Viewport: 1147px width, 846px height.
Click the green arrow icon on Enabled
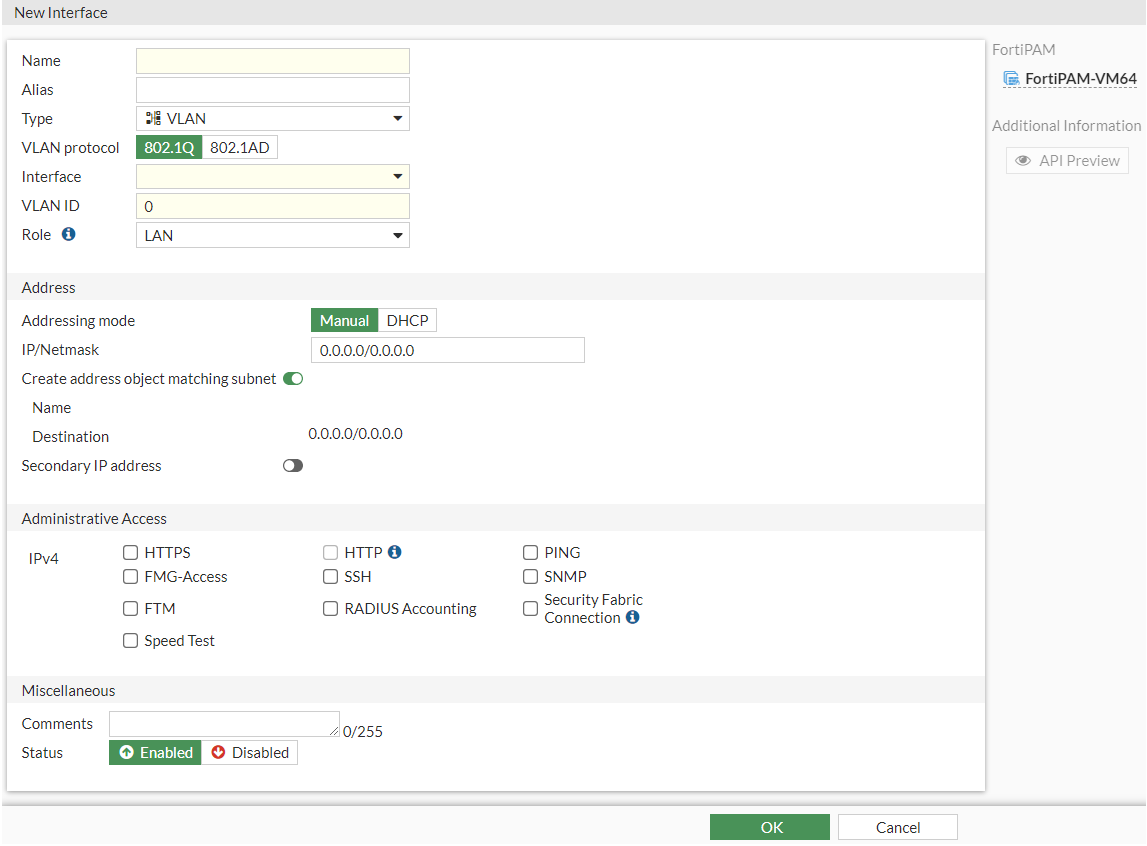(126, 752)
